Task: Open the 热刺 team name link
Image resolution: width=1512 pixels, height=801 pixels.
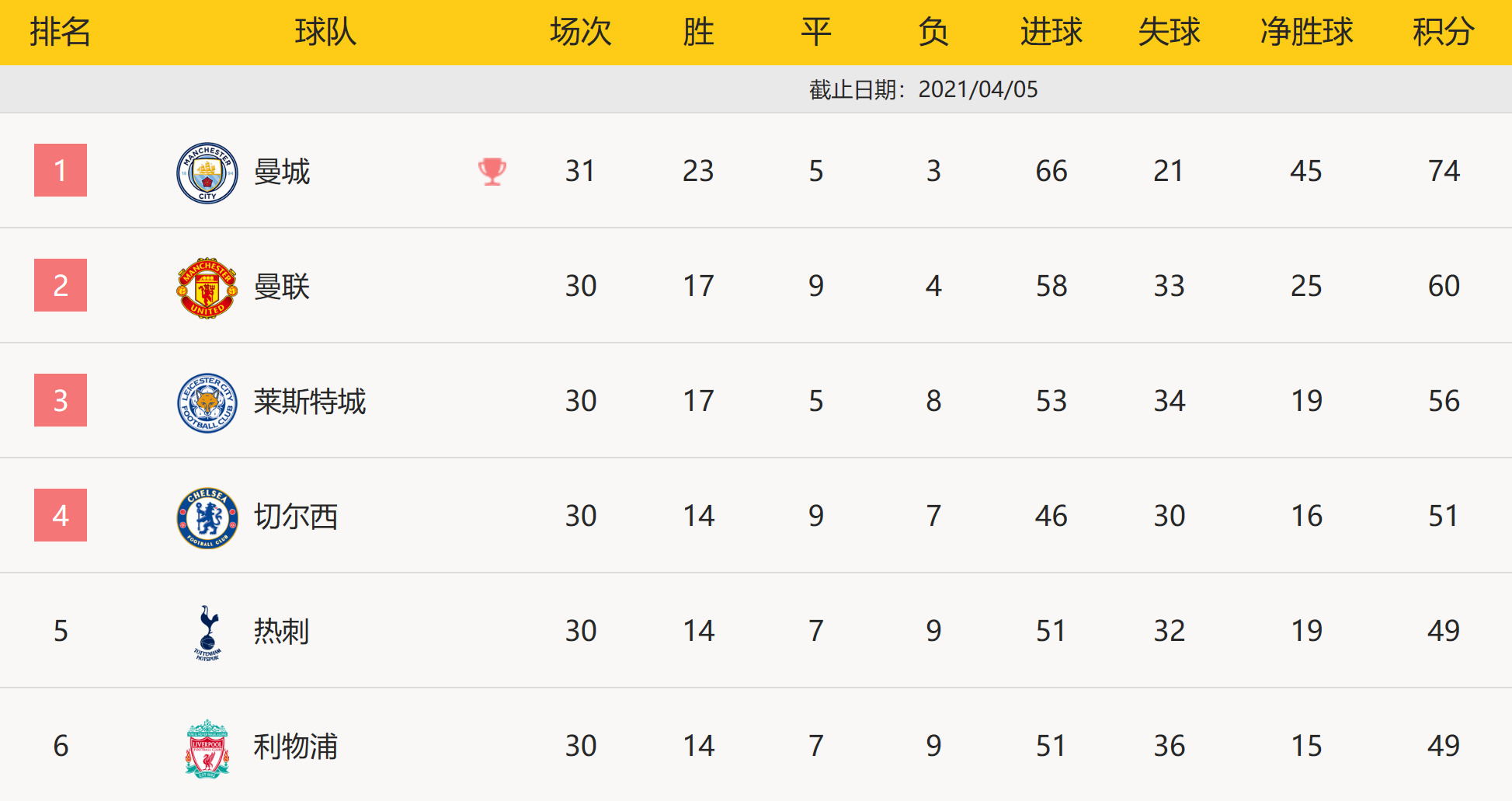Action: [281, 632]
